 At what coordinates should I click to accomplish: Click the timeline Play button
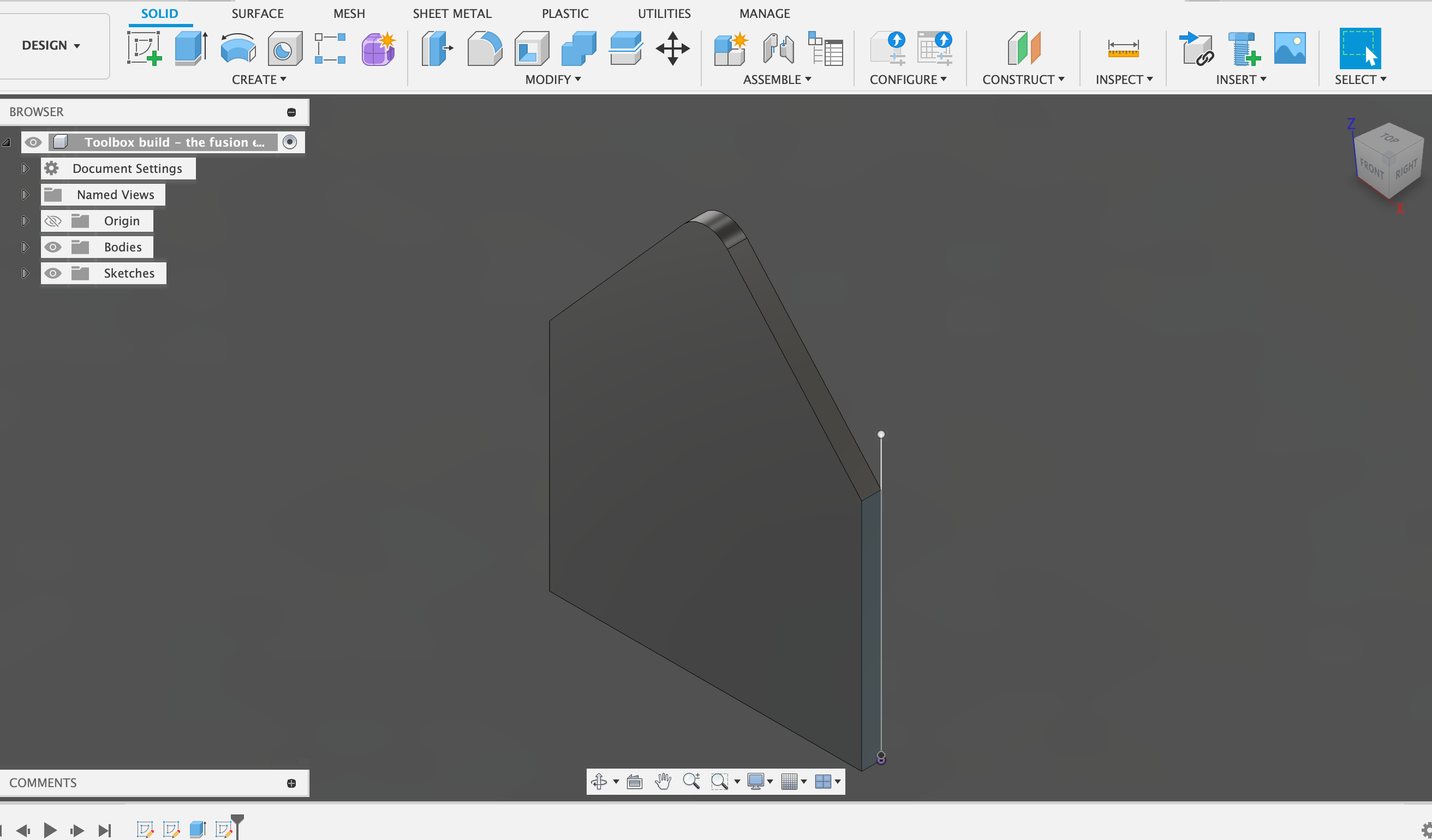tap(50, 830)
